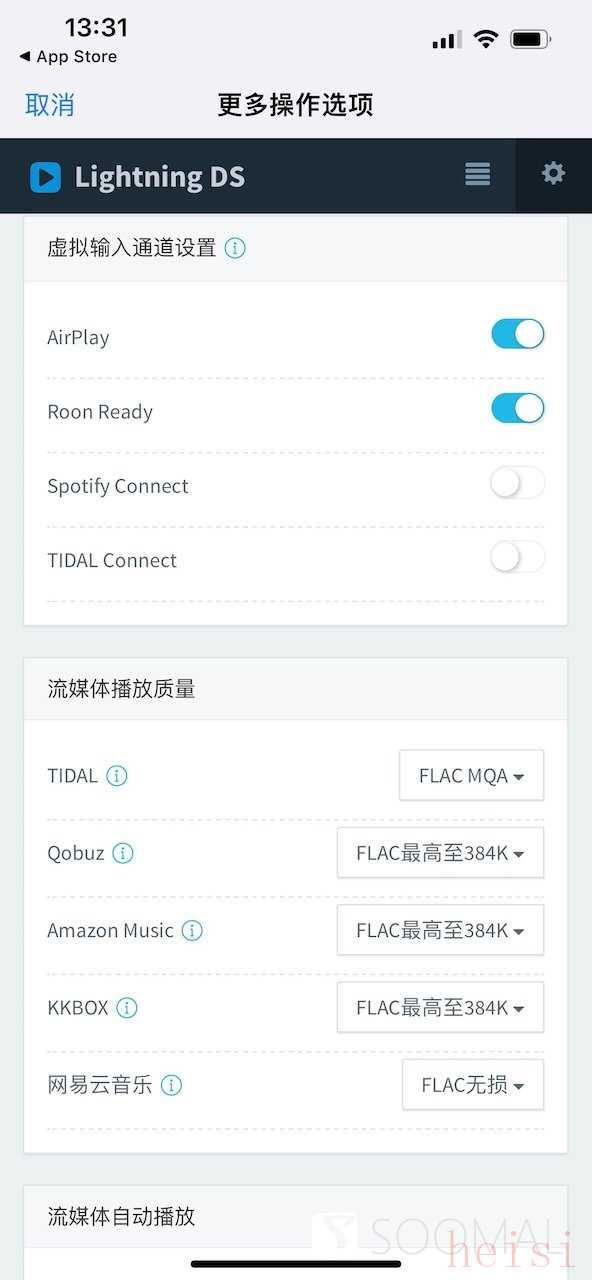Show info icon next to 网易云音乐
The width and height of the screenshot is (592, 1280).
tap(172, 1085)
